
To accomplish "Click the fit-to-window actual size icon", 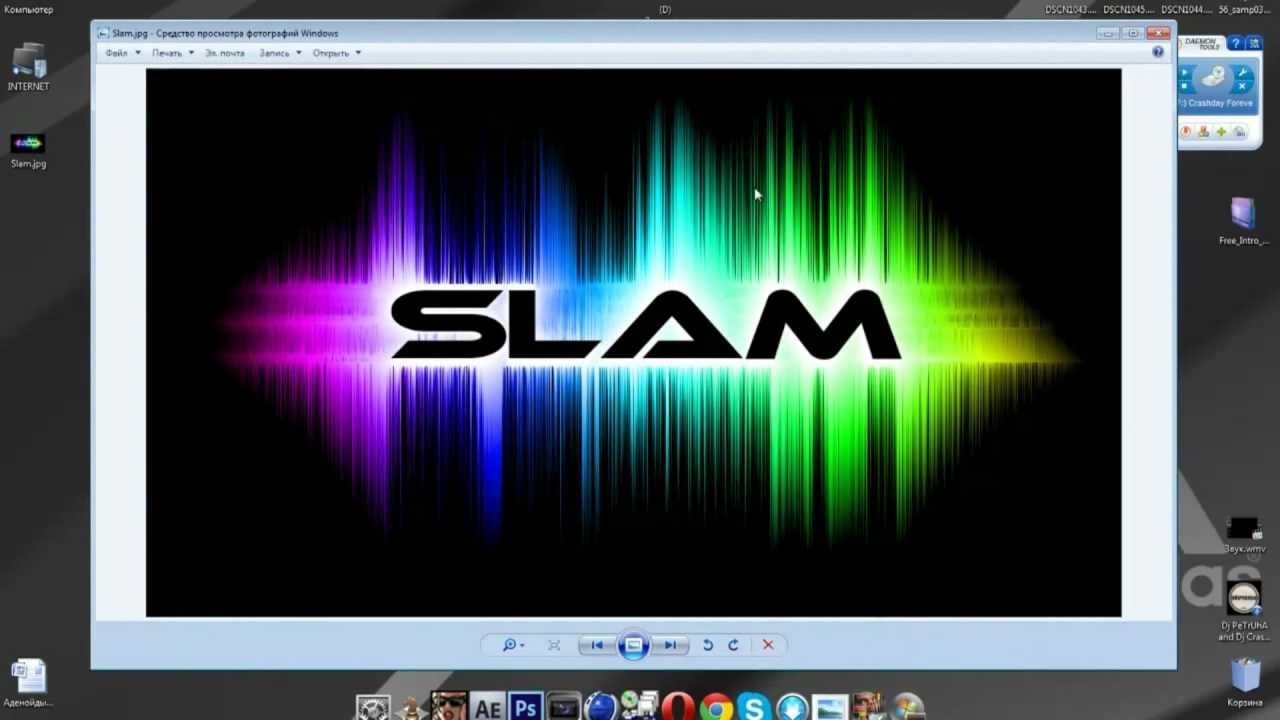I will pyautogui.click(x=554, y=645).
